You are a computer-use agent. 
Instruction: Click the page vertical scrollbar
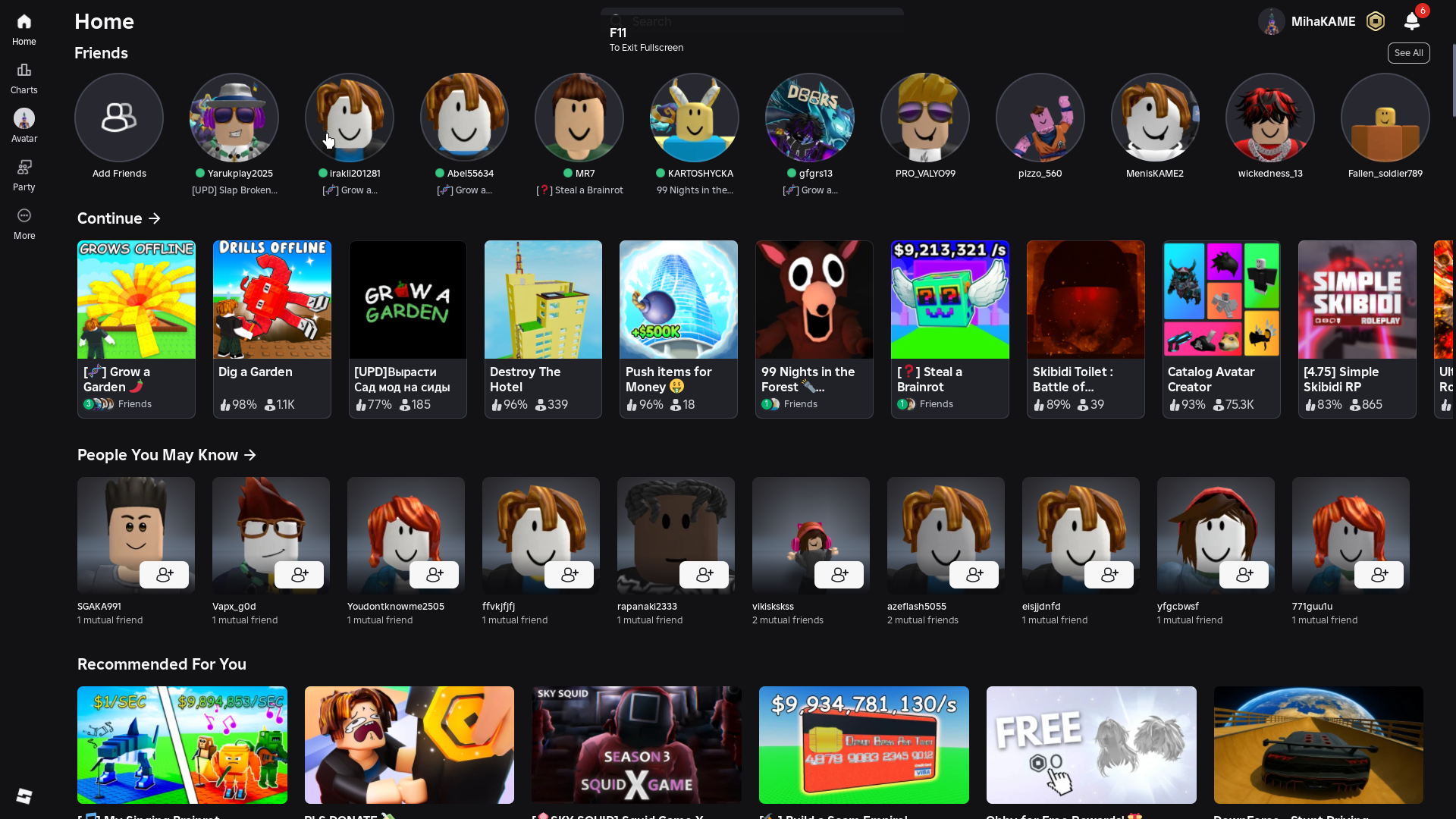(x=1453, y=80)
